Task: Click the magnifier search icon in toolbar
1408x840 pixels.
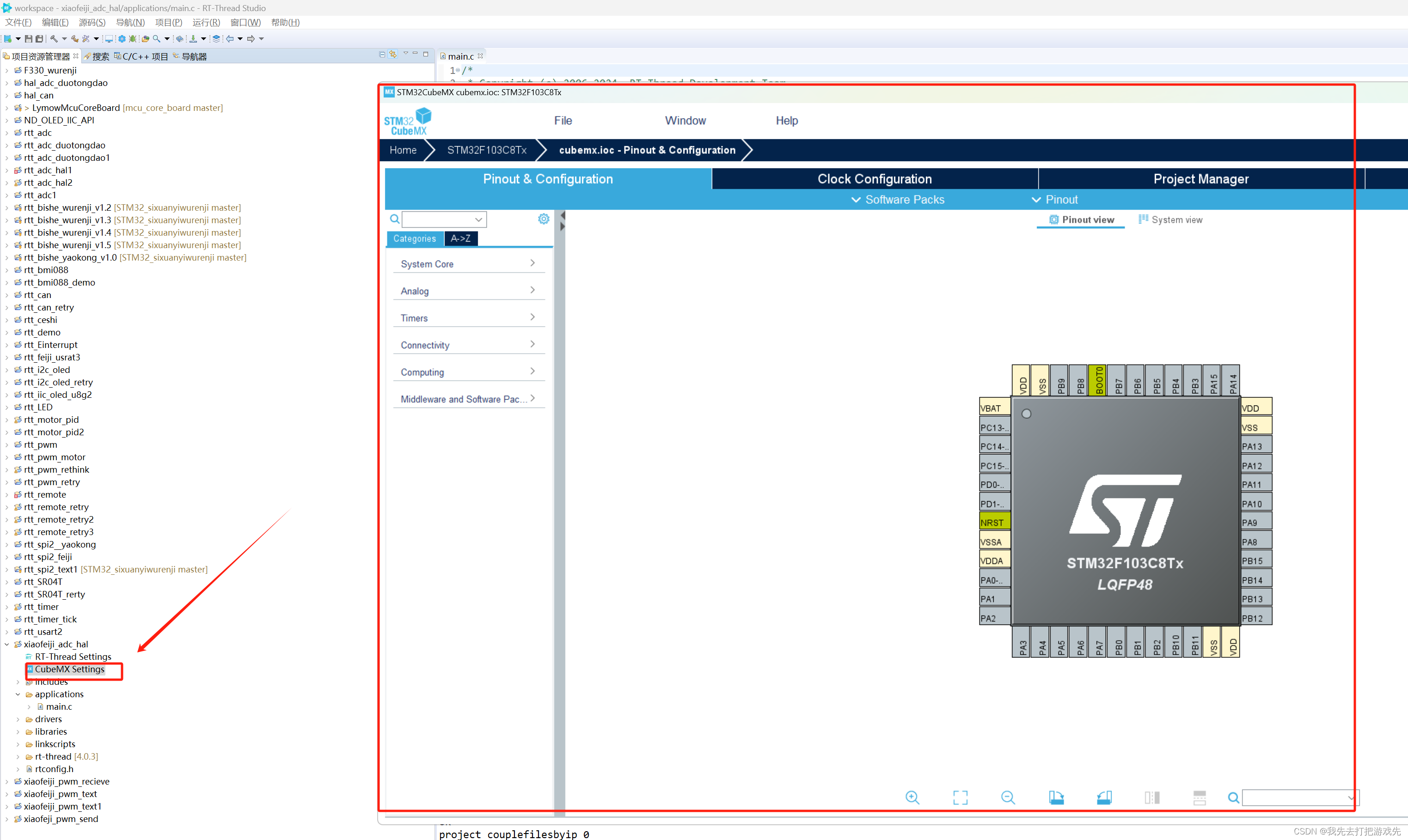Action: (x=157, y=38)
